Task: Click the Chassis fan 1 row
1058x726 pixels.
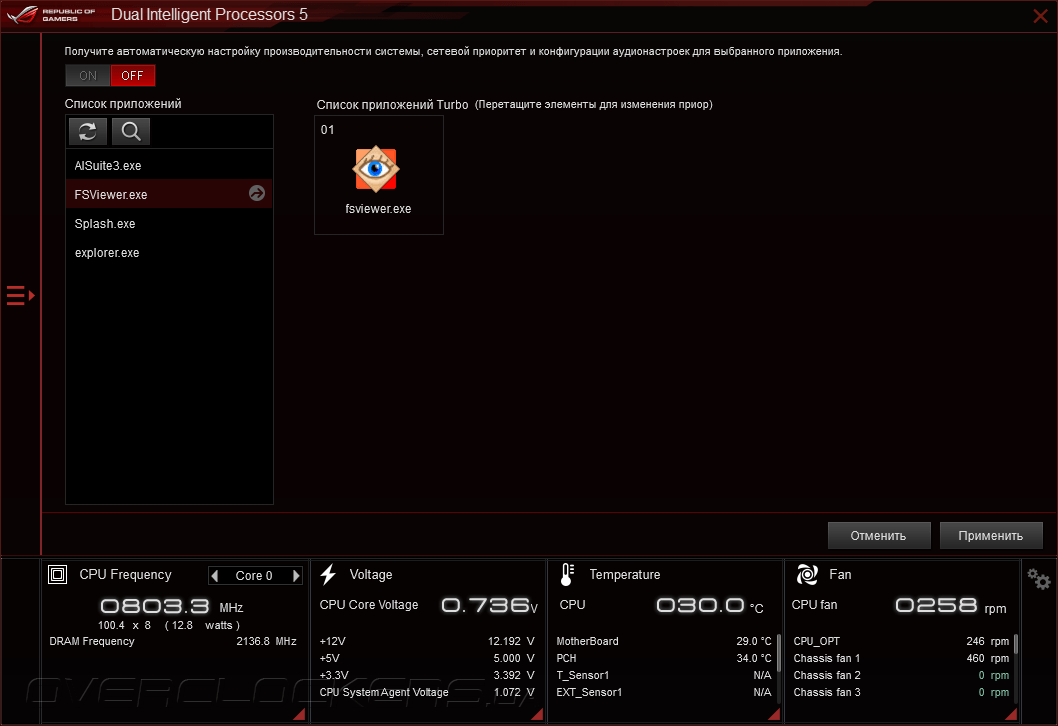Action: click(901, 658)
